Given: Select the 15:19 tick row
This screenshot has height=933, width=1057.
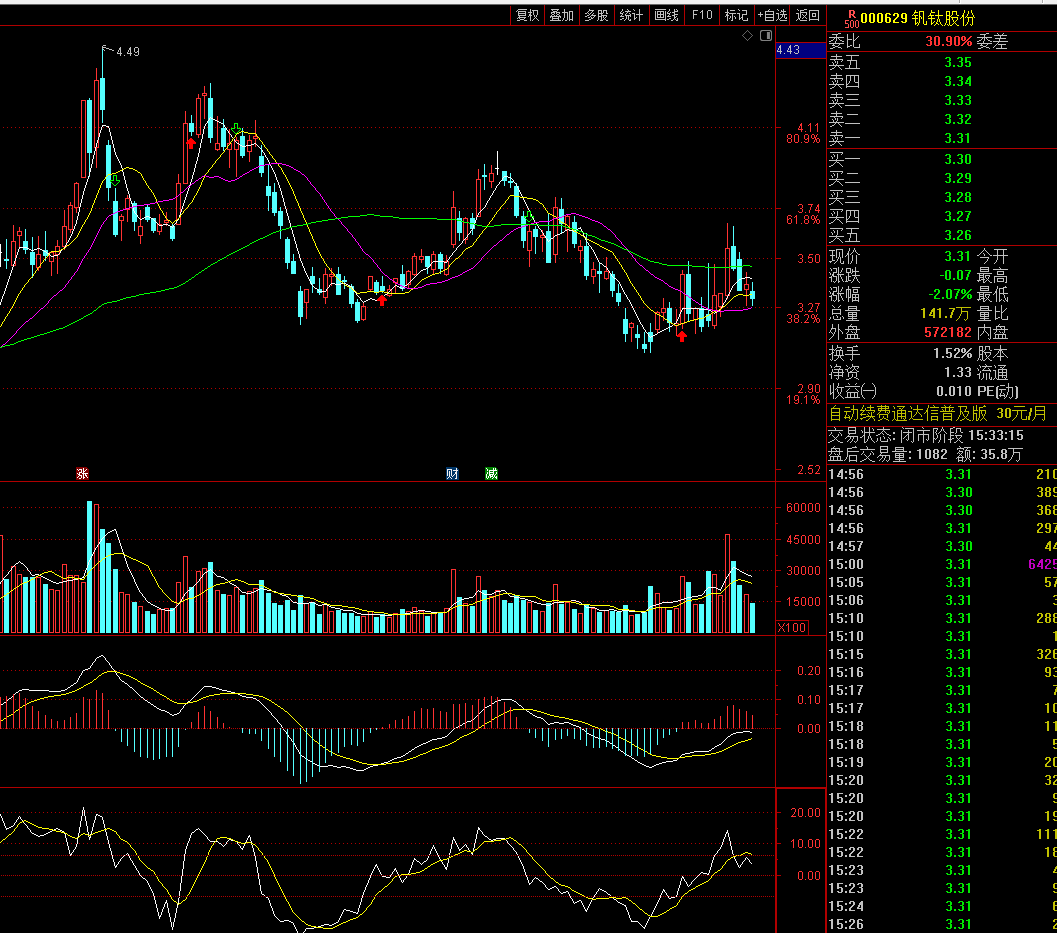Looking at the screenshot, I should (942, 762).
